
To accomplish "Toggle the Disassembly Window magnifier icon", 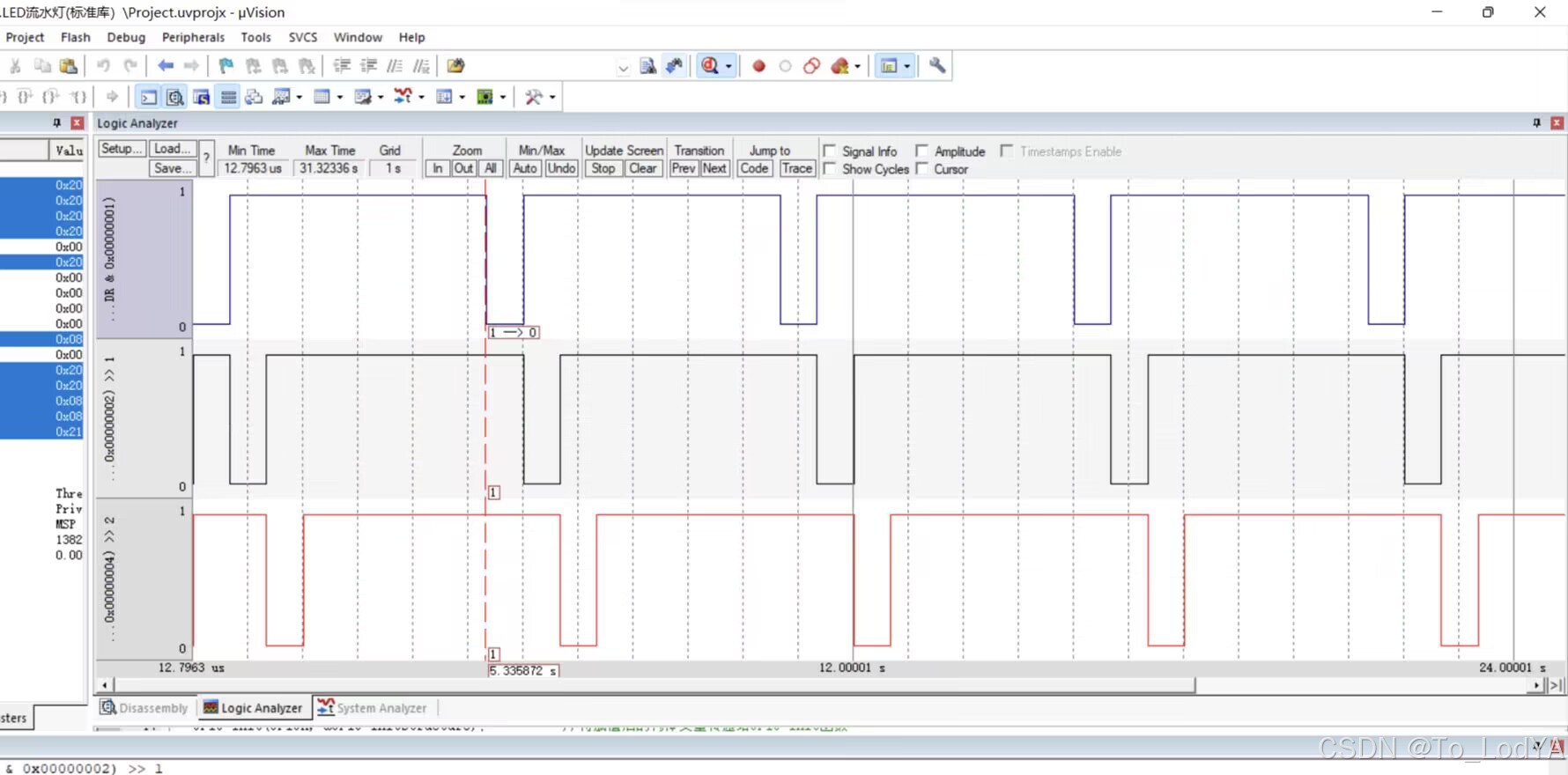I will coord(175,97).
